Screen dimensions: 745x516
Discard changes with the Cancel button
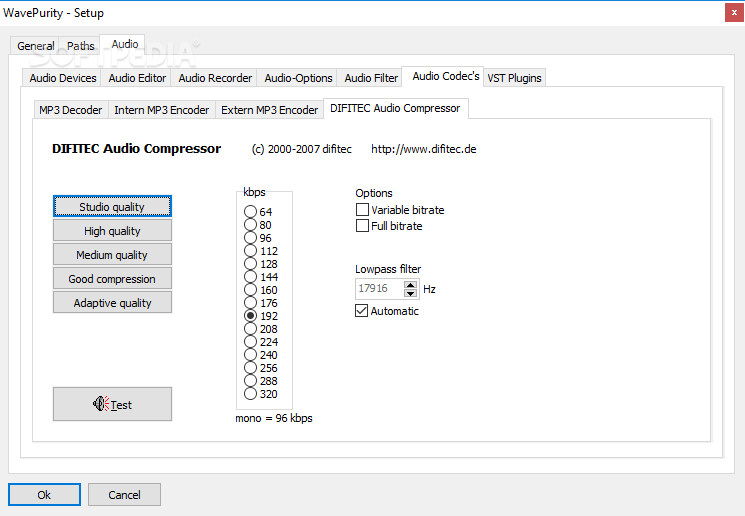[124, 495]
